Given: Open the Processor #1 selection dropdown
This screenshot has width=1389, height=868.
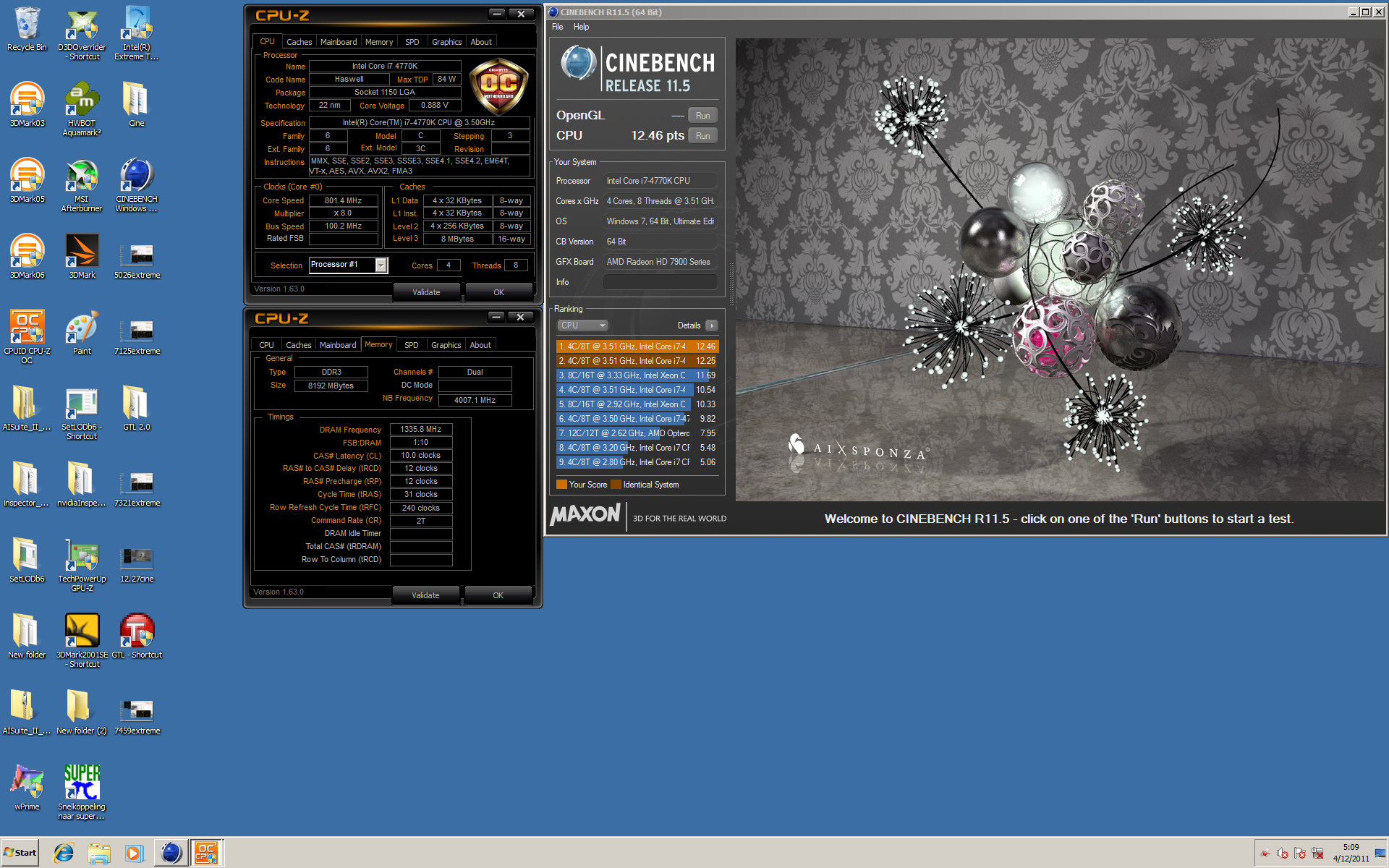Looking at the screenshot, I should coord(348,265).
